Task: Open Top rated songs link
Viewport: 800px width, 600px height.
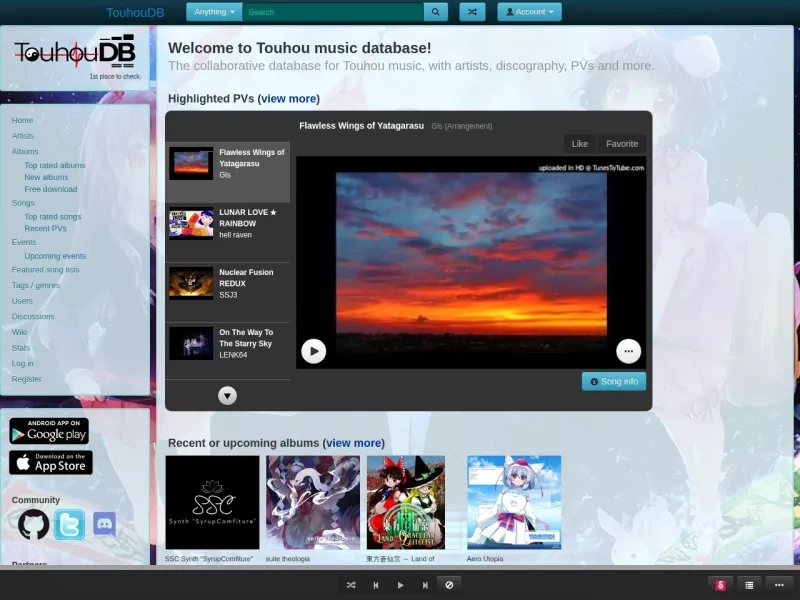Action: (53, 216)
